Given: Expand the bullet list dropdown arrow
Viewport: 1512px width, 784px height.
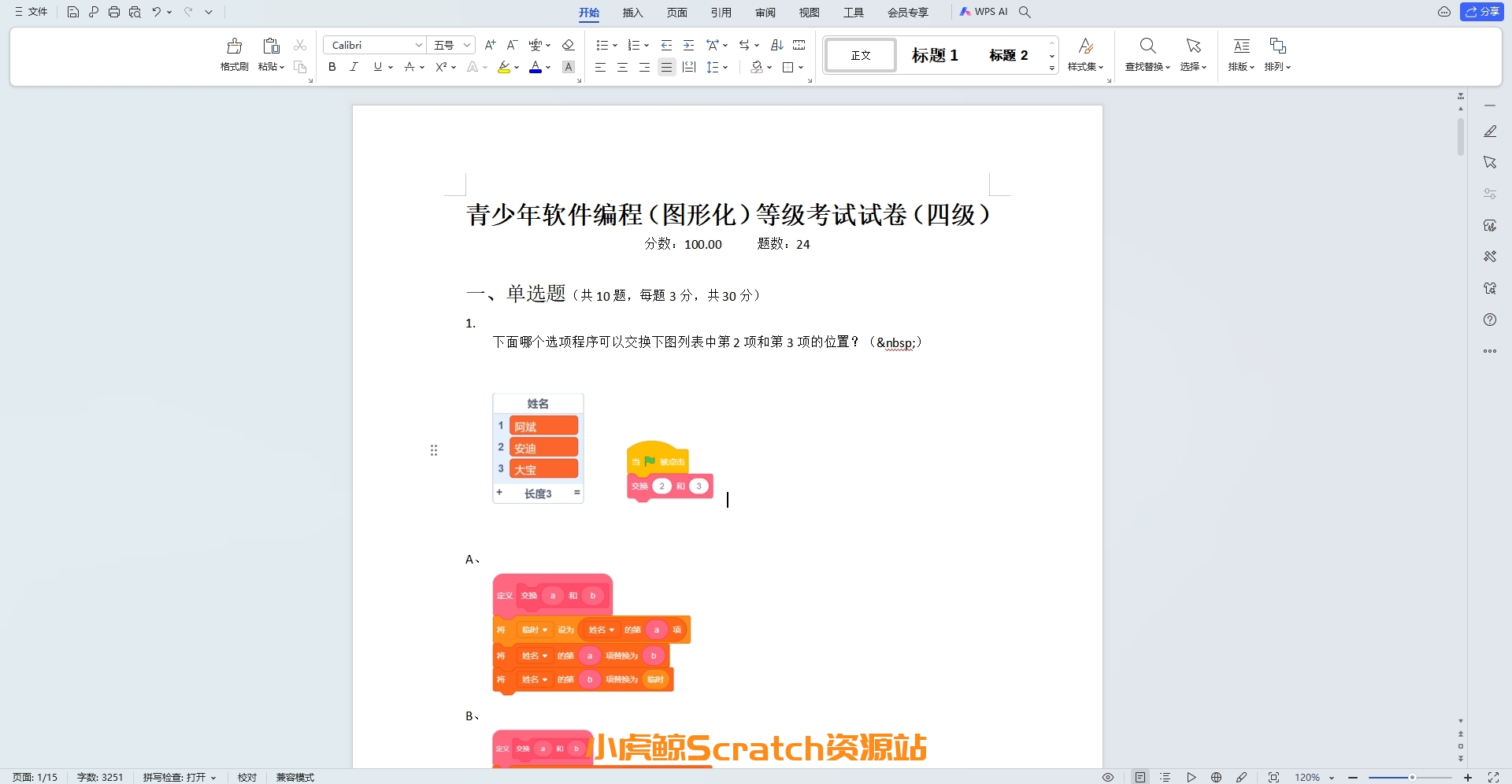Looking at the screenshot, I should click(615, 45).
